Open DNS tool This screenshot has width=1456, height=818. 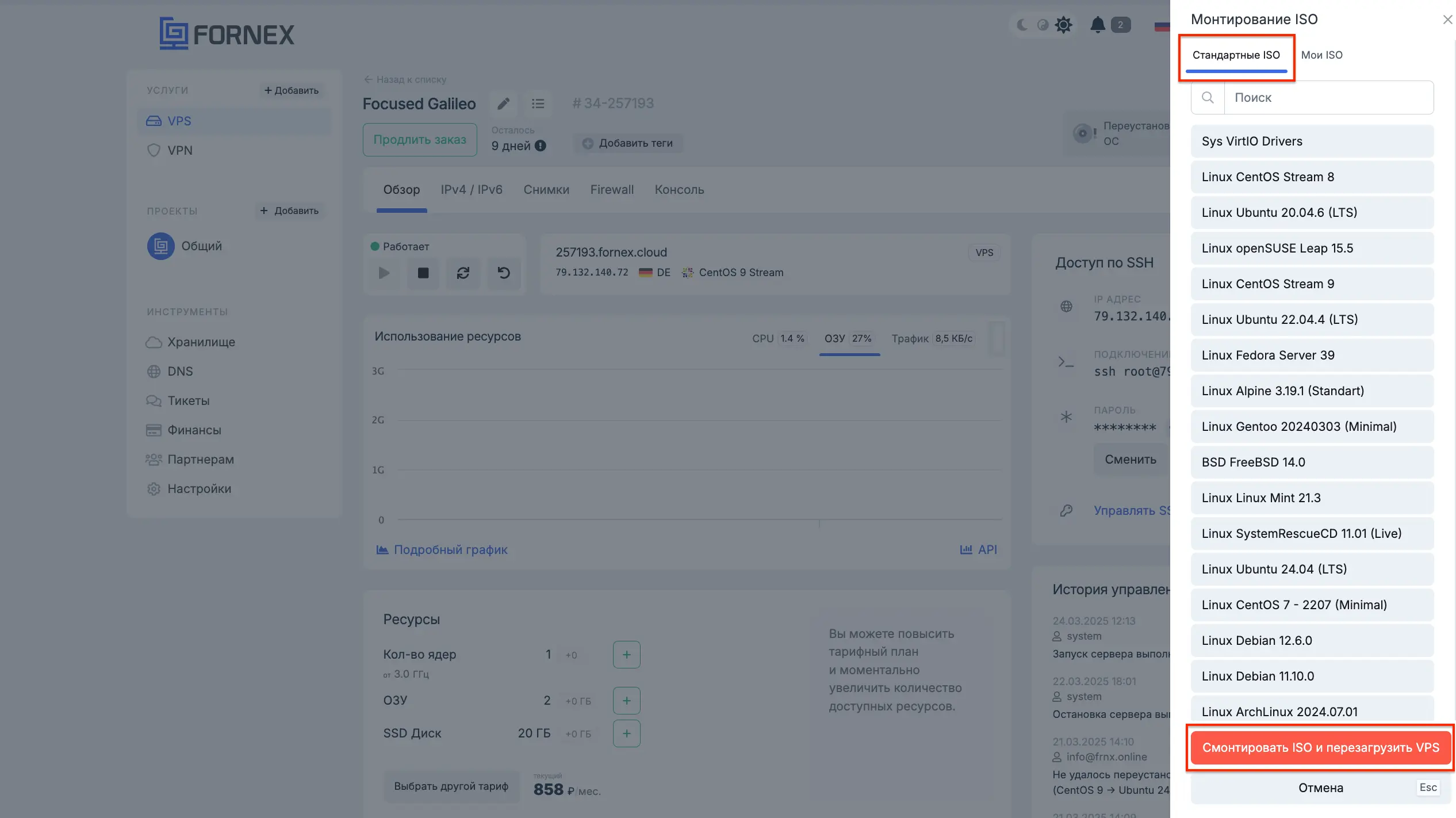[170, 372]
